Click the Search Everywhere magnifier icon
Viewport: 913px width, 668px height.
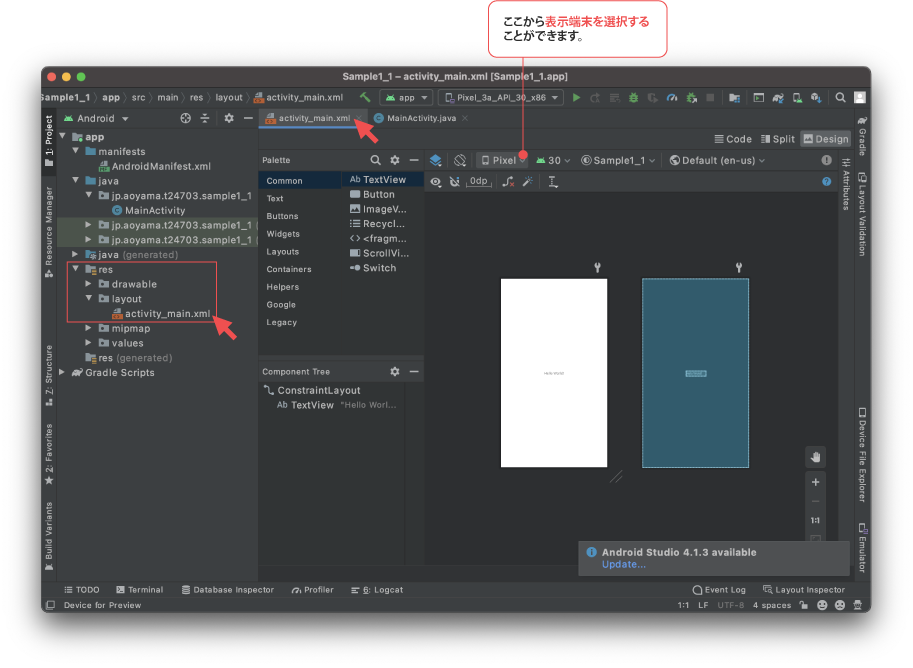point(840,98)
